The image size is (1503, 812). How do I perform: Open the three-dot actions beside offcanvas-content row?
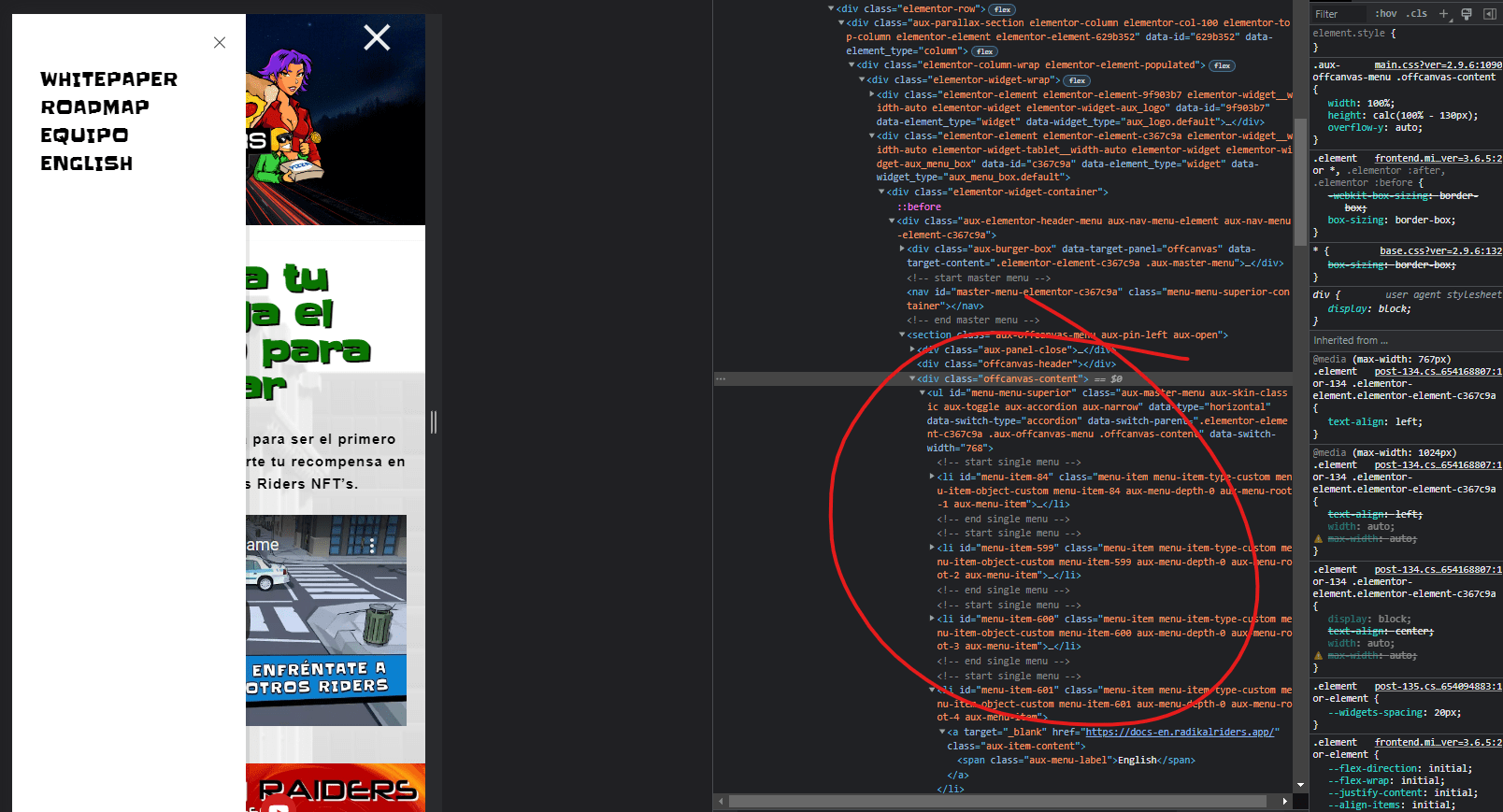coord(721,379)
